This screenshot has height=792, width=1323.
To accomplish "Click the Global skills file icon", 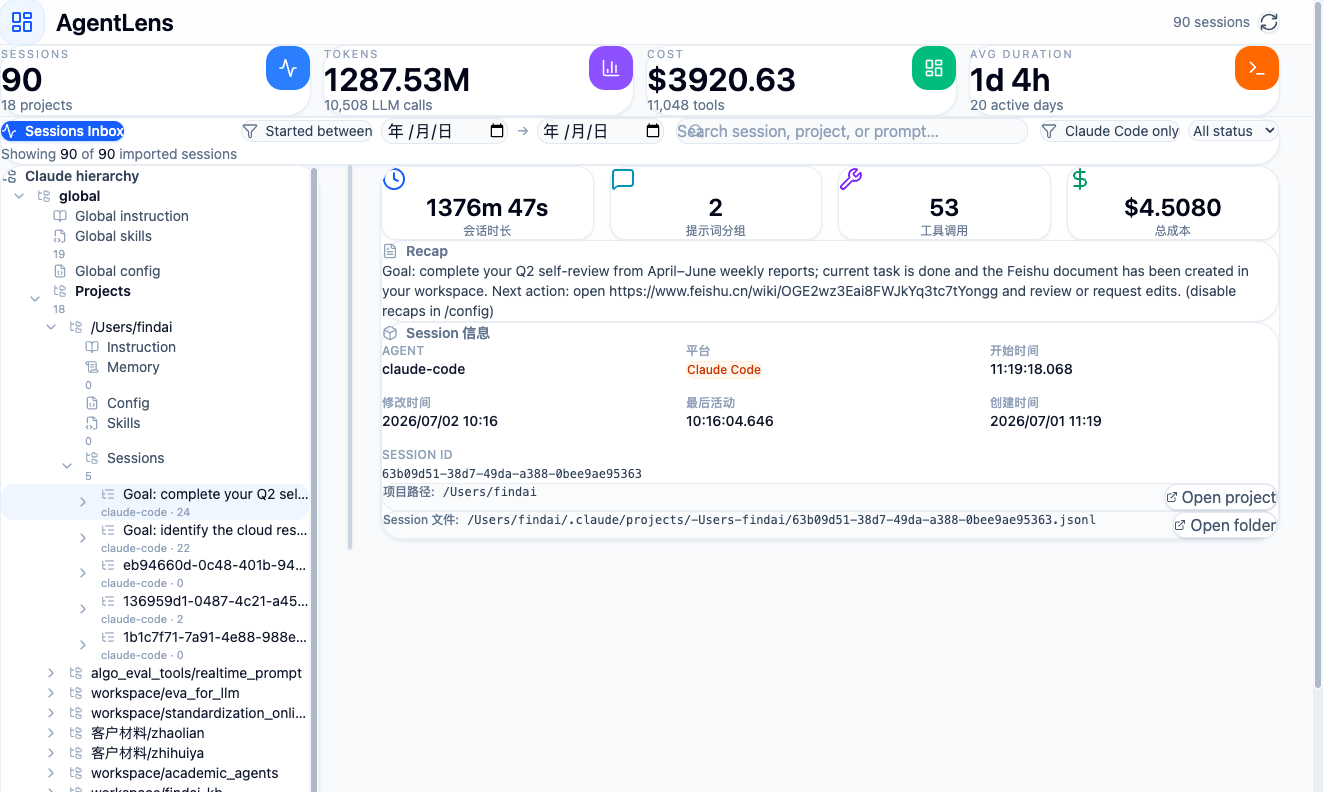I will 60,236.
